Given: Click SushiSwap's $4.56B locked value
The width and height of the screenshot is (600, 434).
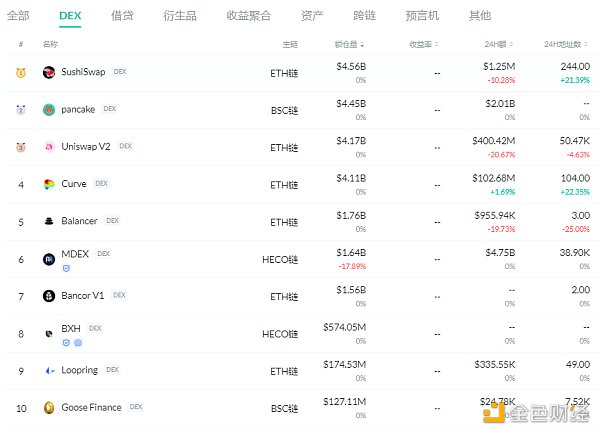Looking at the screenshot, I should point(351,67).
